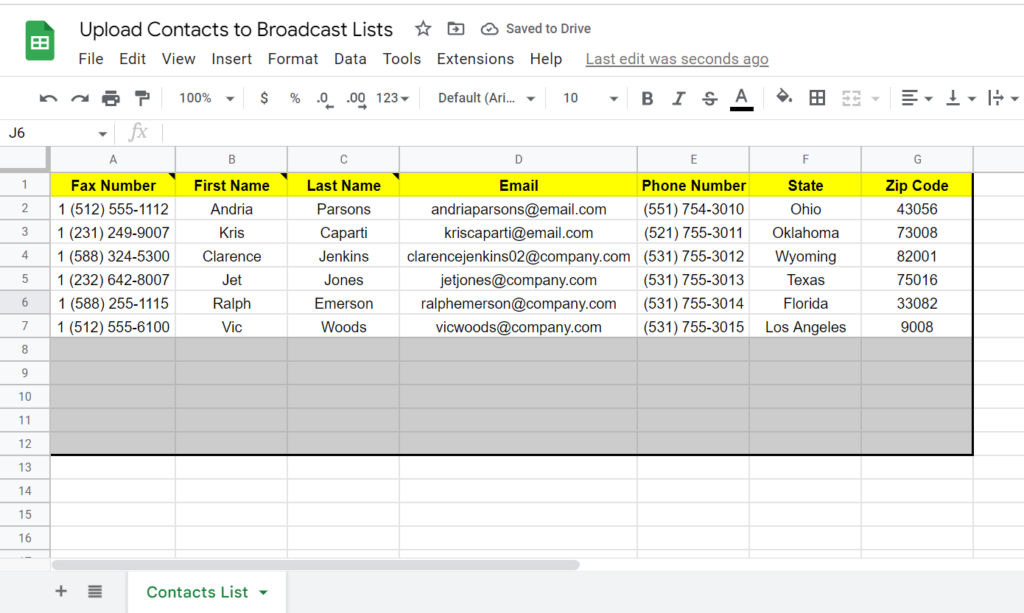Open the Data menu

click(350, 59)
